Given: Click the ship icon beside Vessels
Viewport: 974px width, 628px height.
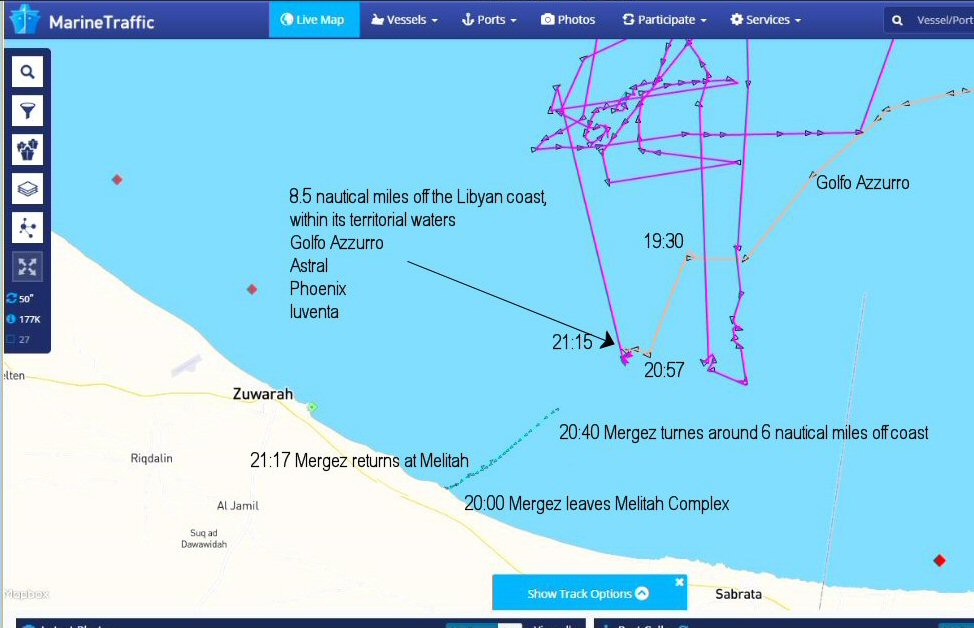Looking at the screenshot, I should click(377, 20).
